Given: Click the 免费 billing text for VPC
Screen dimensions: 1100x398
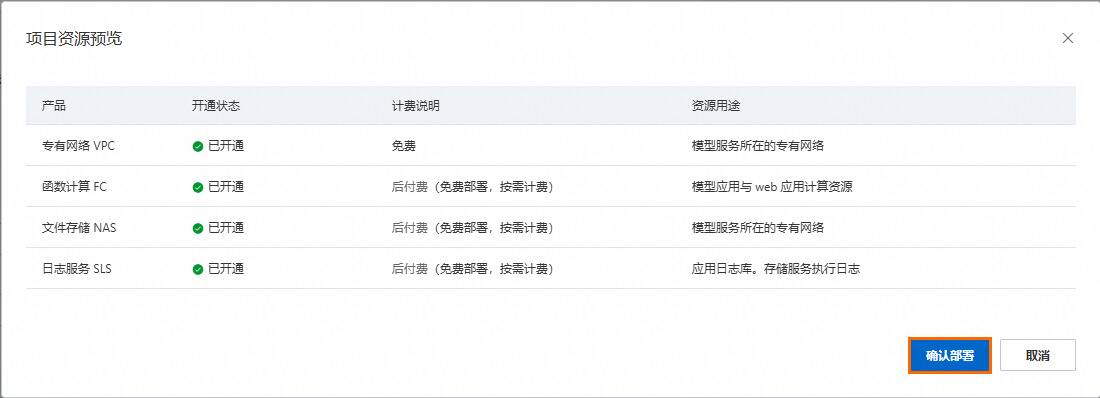Looking at the screenshot, I should click(403, 146).
